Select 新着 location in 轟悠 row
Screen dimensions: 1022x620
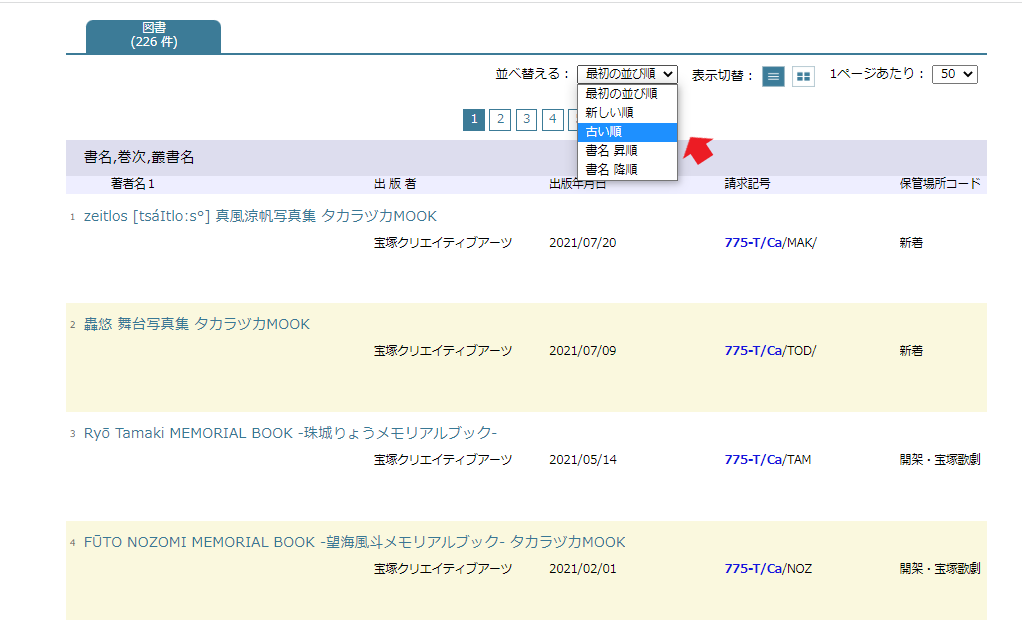(911, 351)
